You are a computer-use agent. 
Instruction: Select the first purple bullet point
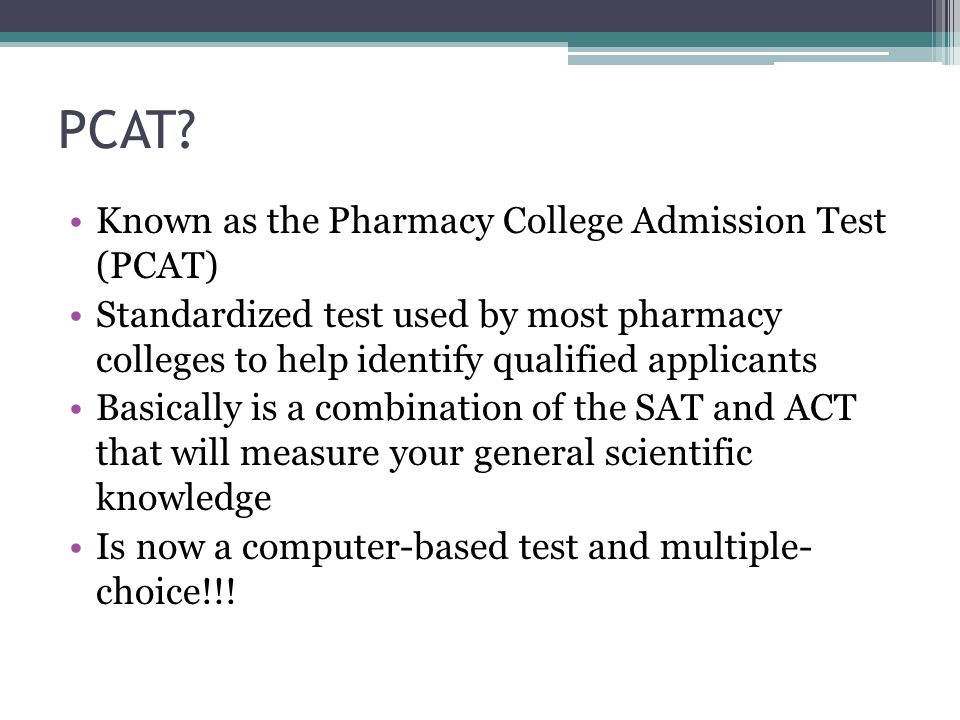(x=76, y=222)
